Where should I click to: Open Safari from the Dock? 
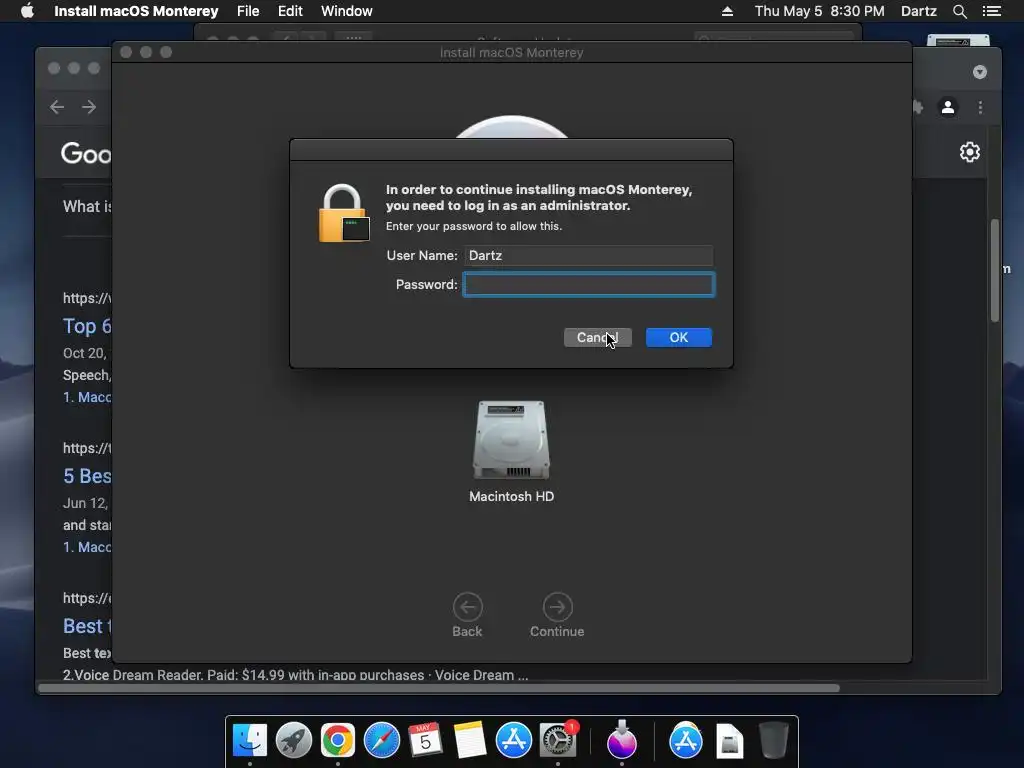(x=381, y=741)
